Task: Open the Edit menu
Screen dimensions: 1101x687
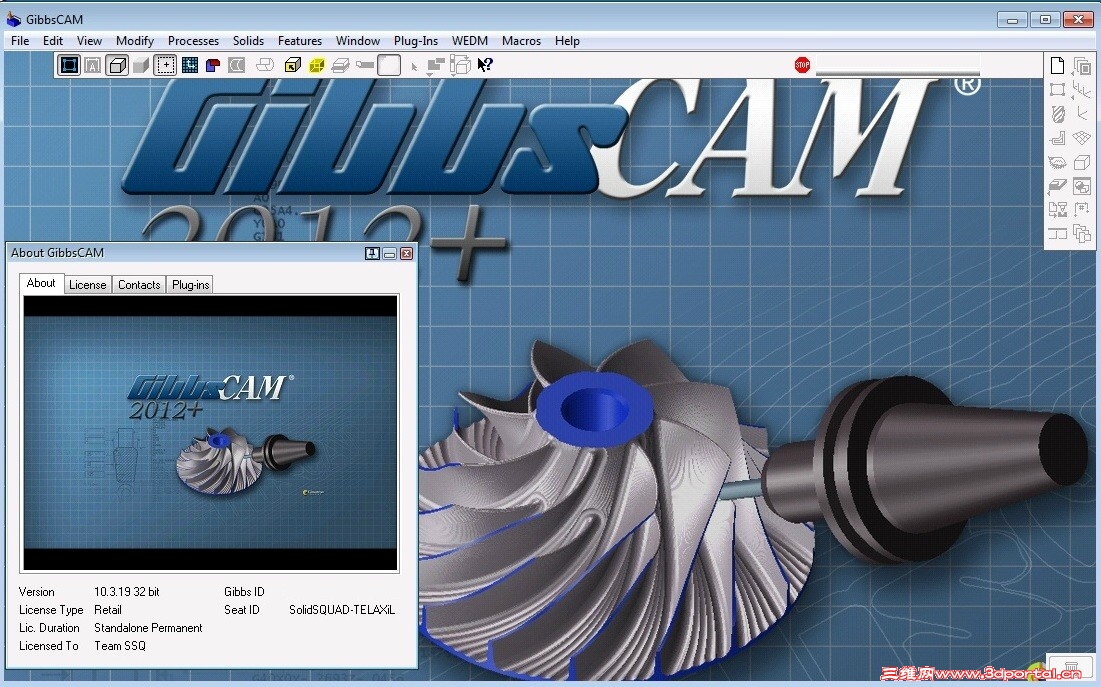Action: point(53,41)
